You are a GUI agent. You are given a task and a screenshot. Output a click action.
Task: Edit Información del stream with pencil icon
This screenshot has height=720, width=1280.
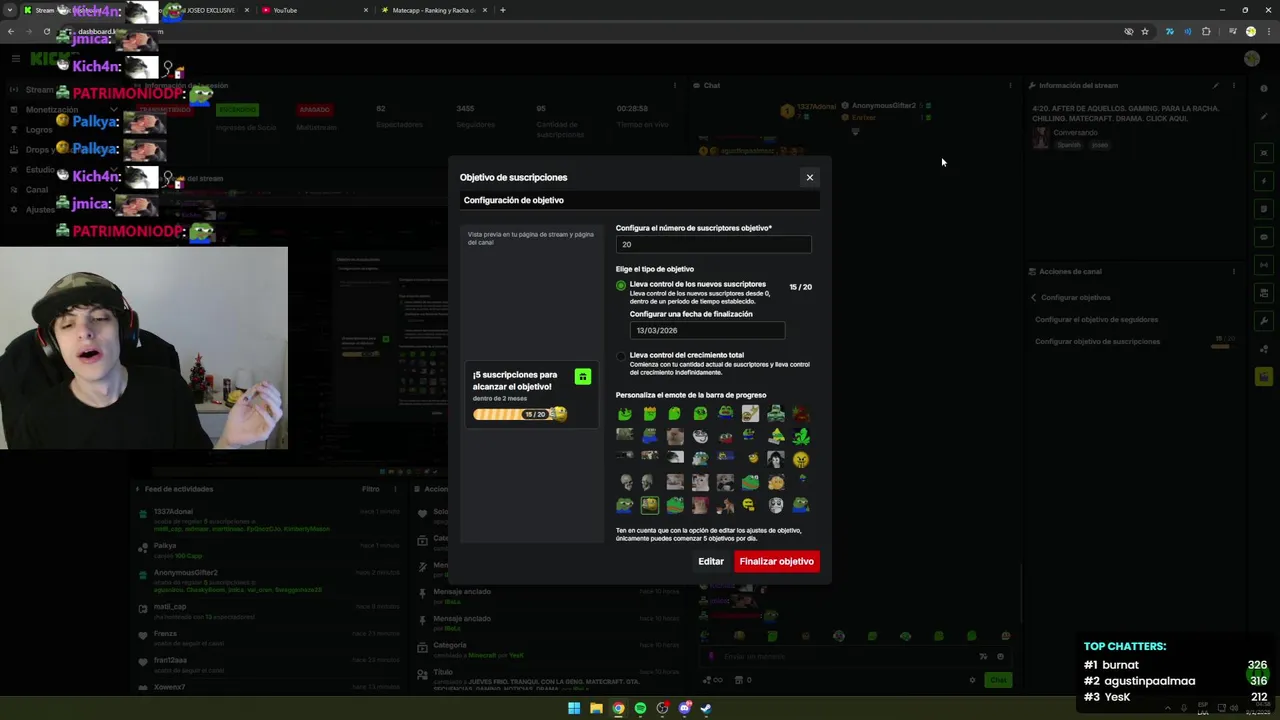[x=1215, y=85]
